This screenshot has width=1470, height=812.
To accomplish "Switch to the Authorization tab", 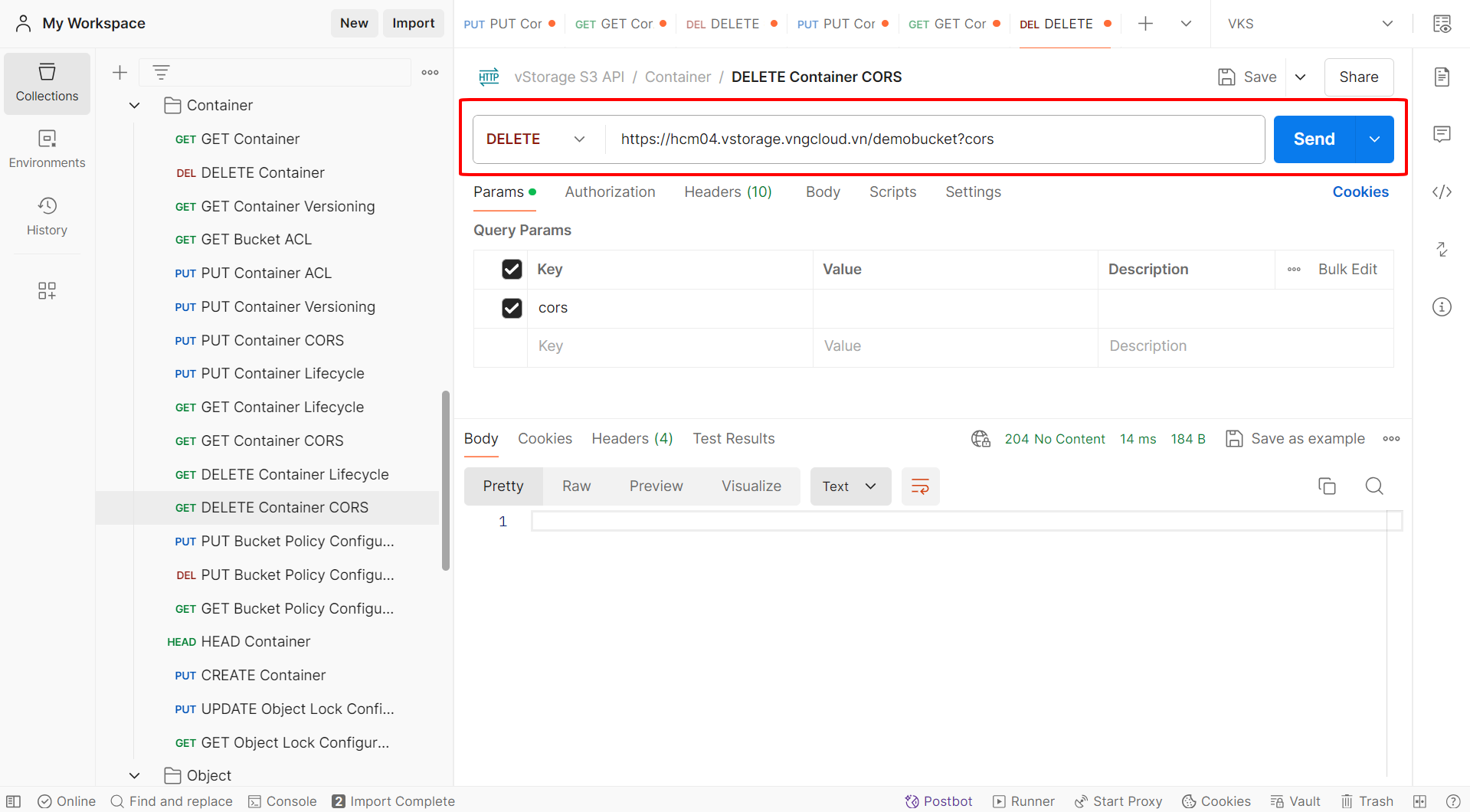I will pos(610,192).
